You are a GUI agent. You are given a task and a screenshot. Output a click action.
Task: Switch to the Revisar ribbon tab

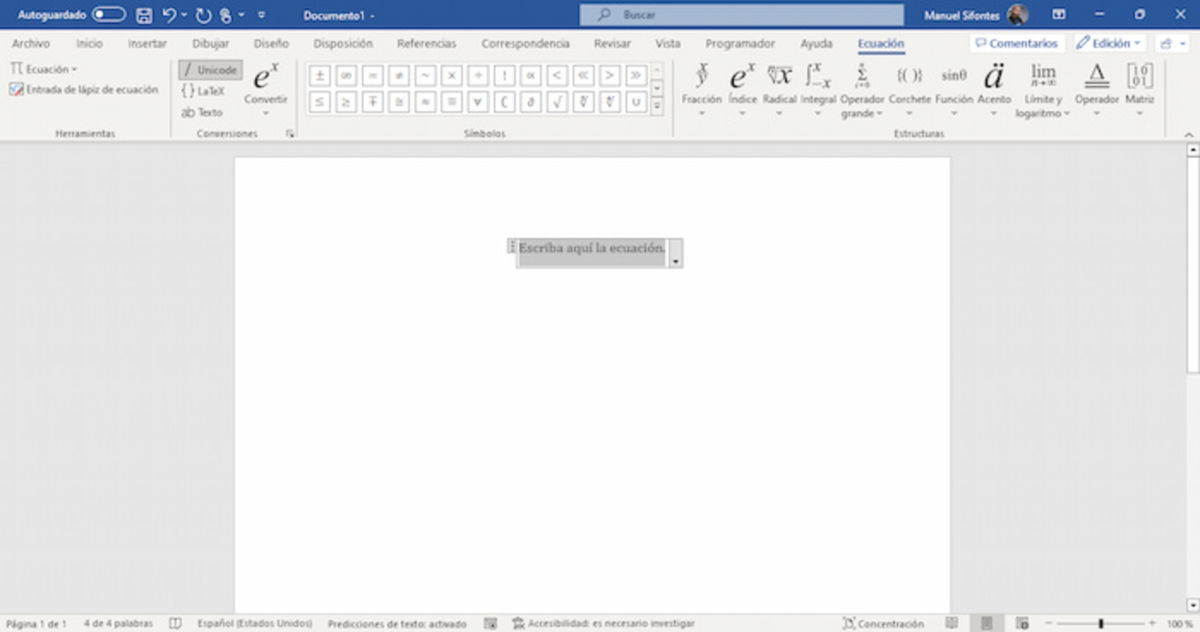[611, 43]
